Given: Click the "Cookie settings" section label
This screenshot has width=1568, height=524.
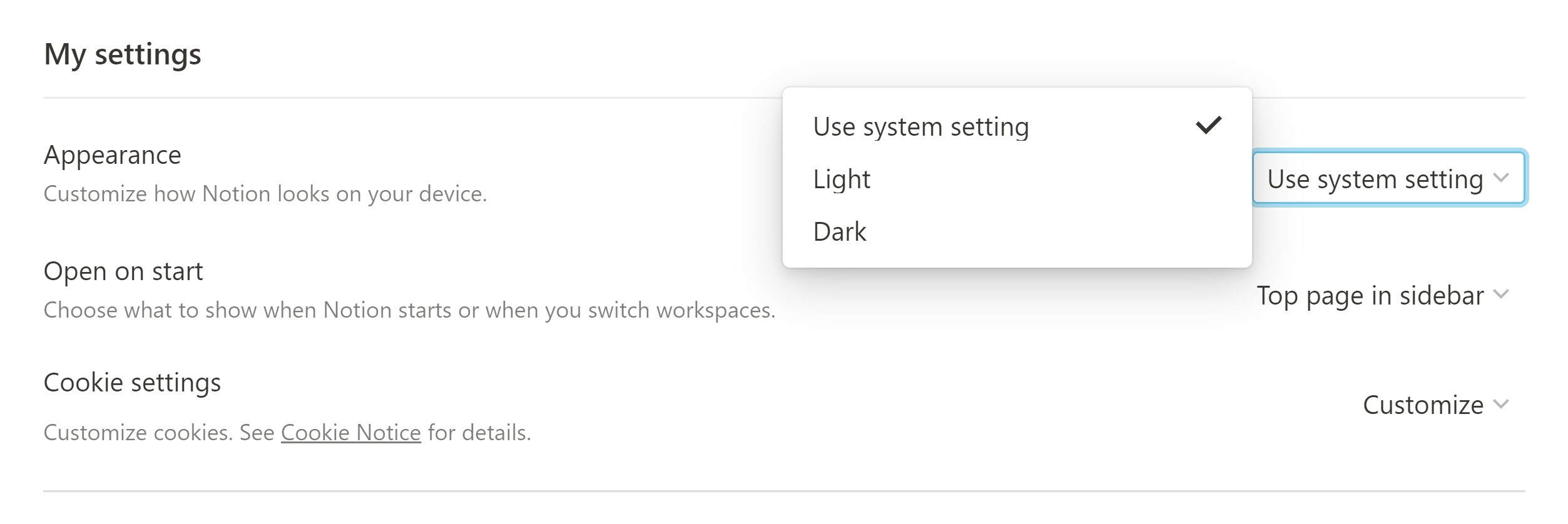Looking at the screenshot, I should [x=133, y=382].
